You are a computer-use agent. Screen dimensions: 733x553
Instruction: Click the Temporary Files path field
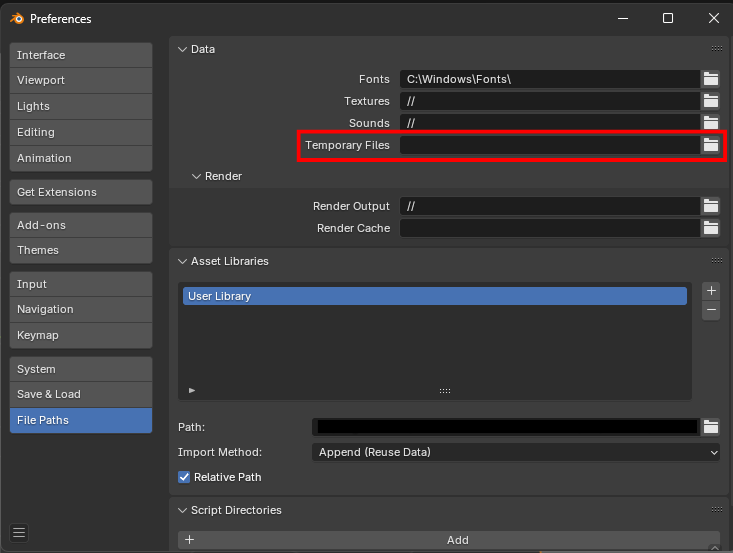pos(550,145)
